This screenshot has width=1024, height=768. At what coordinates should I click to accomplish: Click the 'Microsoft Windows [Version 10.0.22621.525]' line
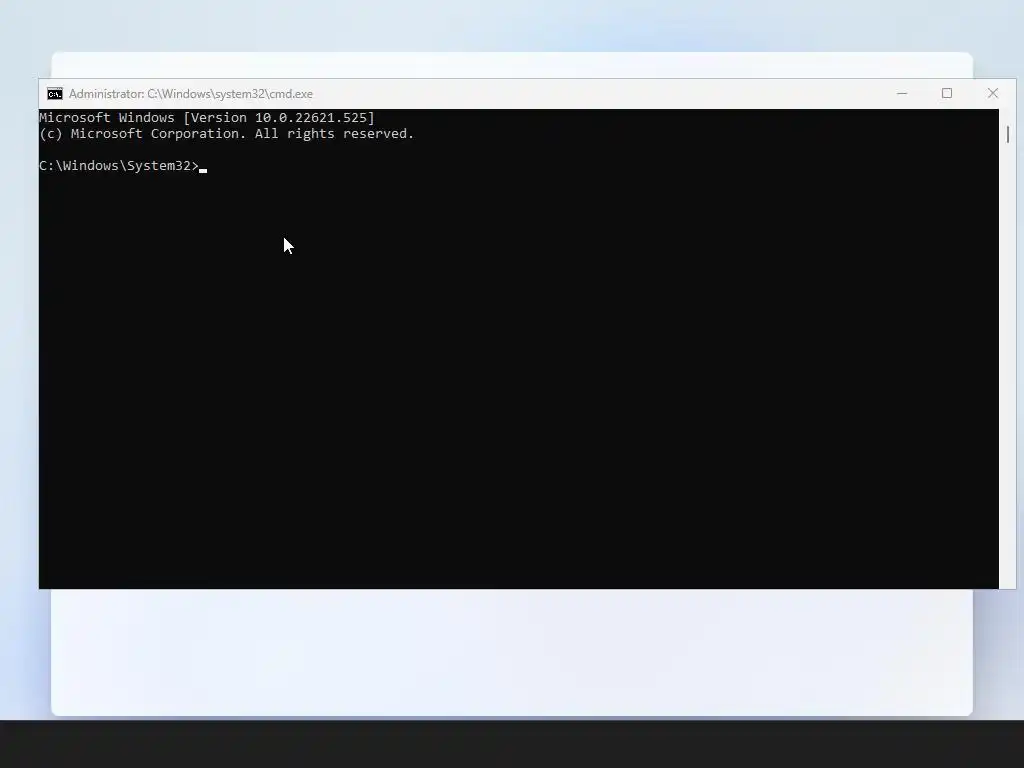point(207,118)
